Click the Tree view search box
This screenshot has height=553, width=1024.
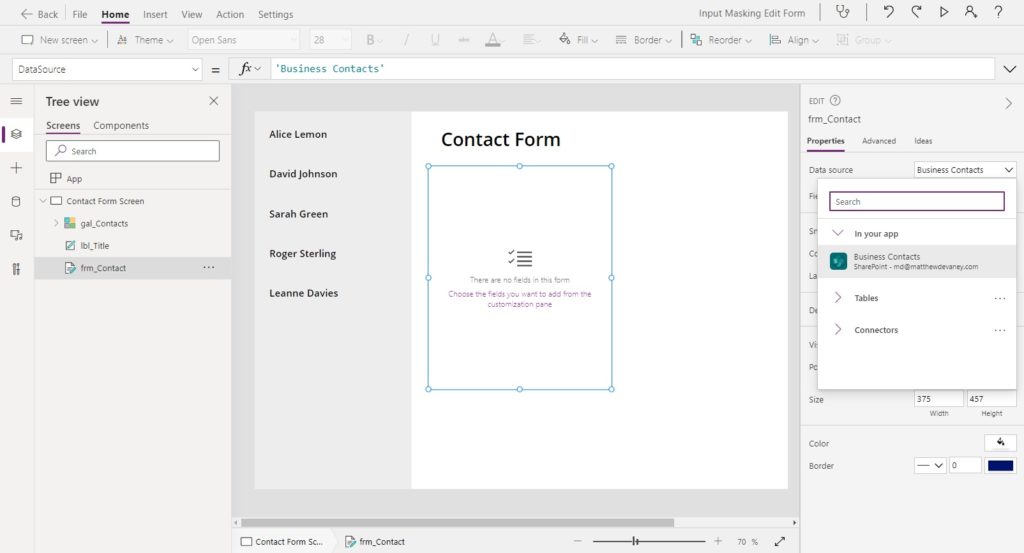pyautogui.click(x=133, y=151)
